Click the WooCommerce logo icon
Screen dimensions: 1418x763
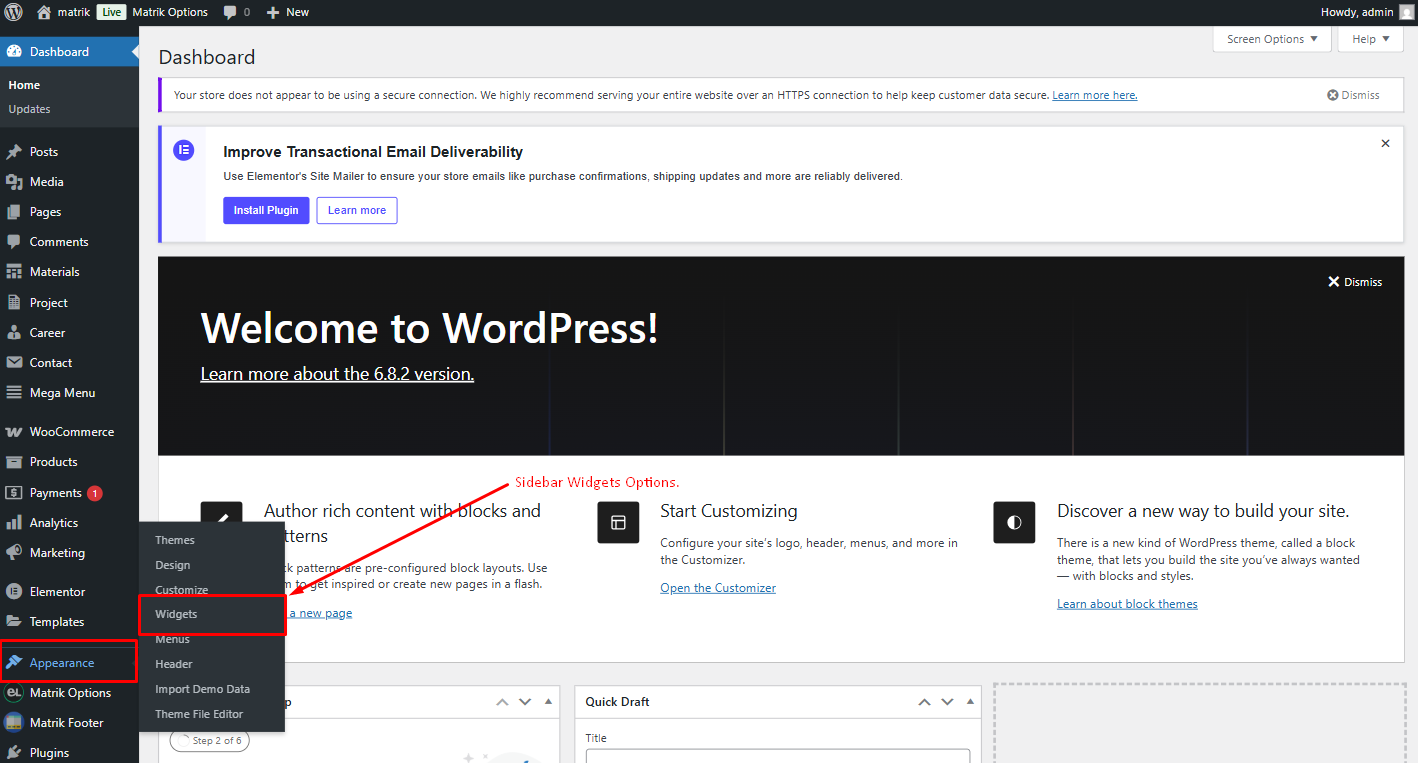[14, 432]
